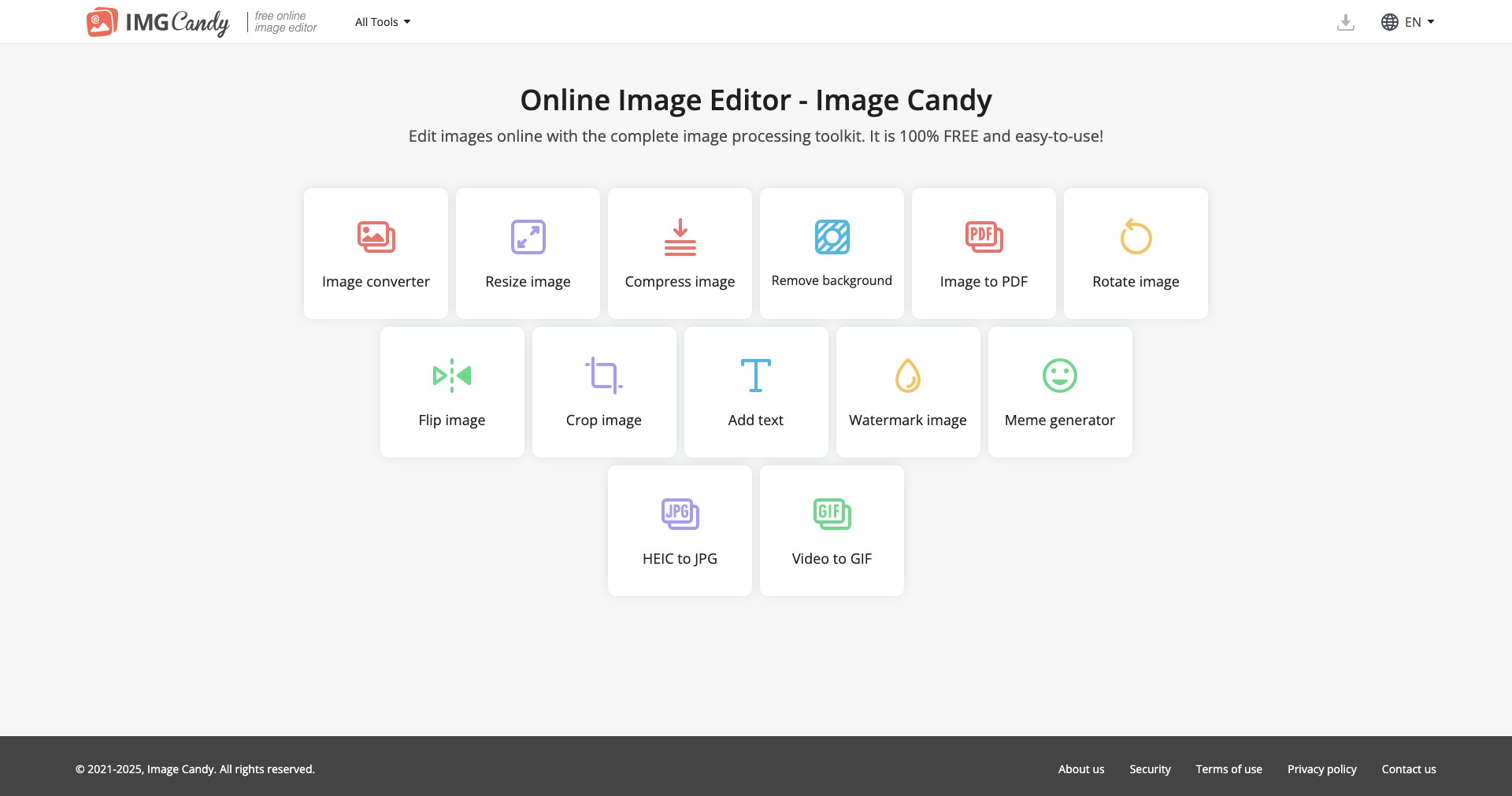The image size is (1512, 796).
Task: Click the Meme generator label
Action: [1060, 420]
